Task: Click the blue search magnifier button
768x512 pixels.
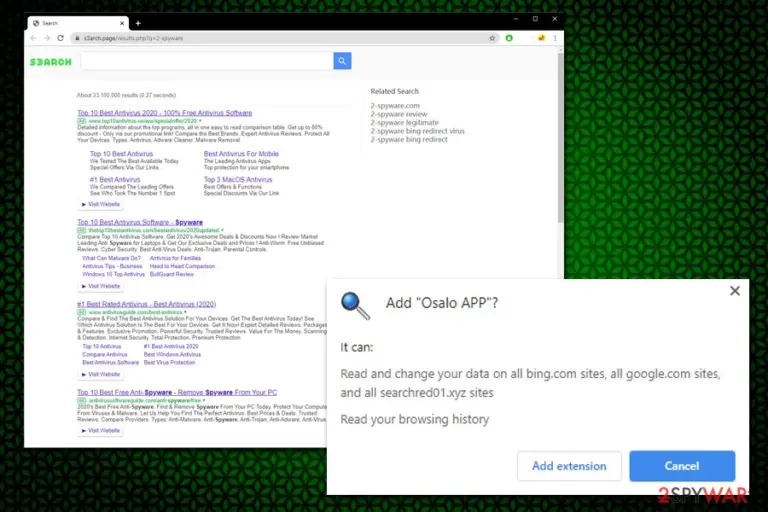Action: coord(342,61)
